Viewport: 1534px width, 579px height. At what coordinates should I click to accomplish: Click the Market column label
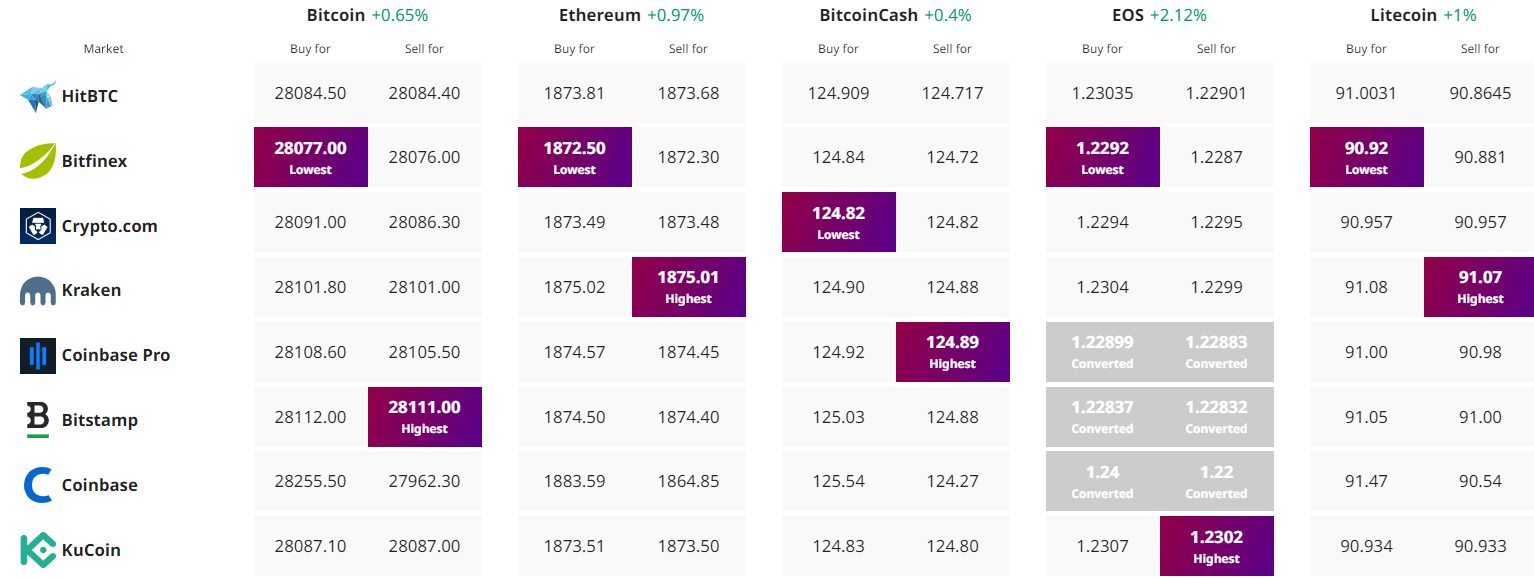[x=104, y=49]
